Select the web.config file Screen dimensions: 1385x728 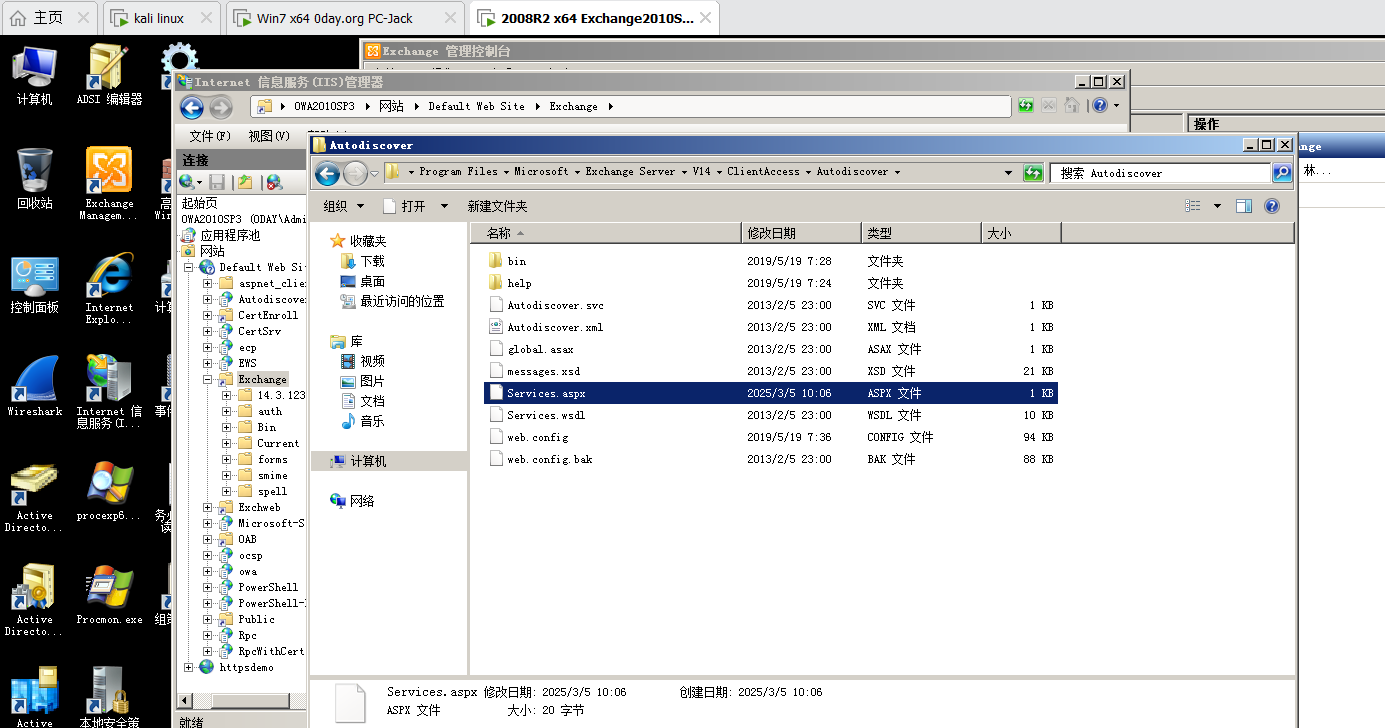[x=770, y=437]
